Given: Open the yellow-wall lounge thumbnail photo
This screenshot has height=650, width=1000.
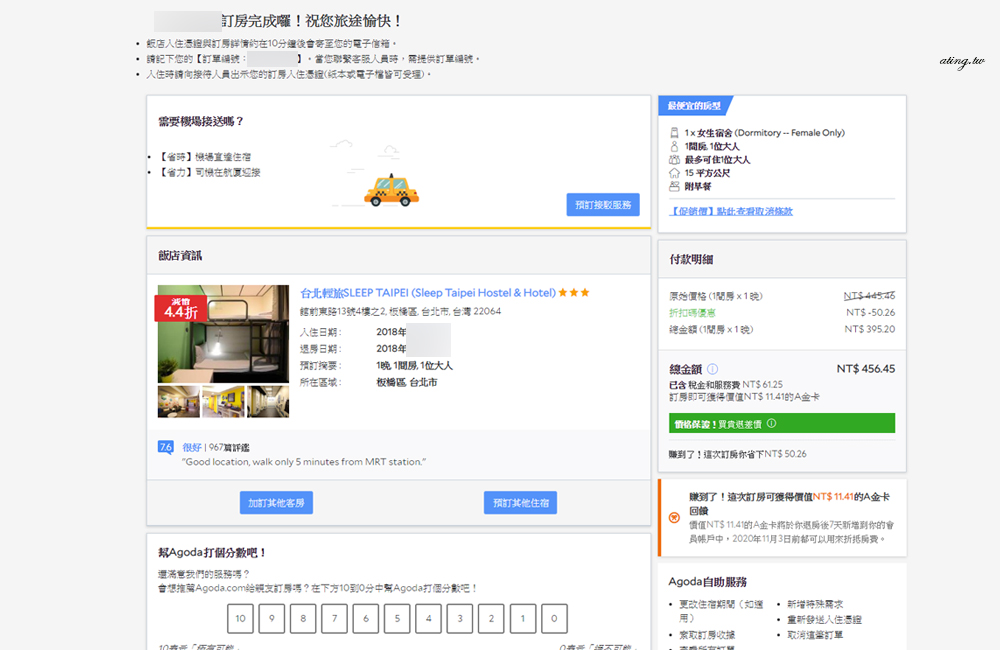Looking at the screenshot, I should point(223,401).
